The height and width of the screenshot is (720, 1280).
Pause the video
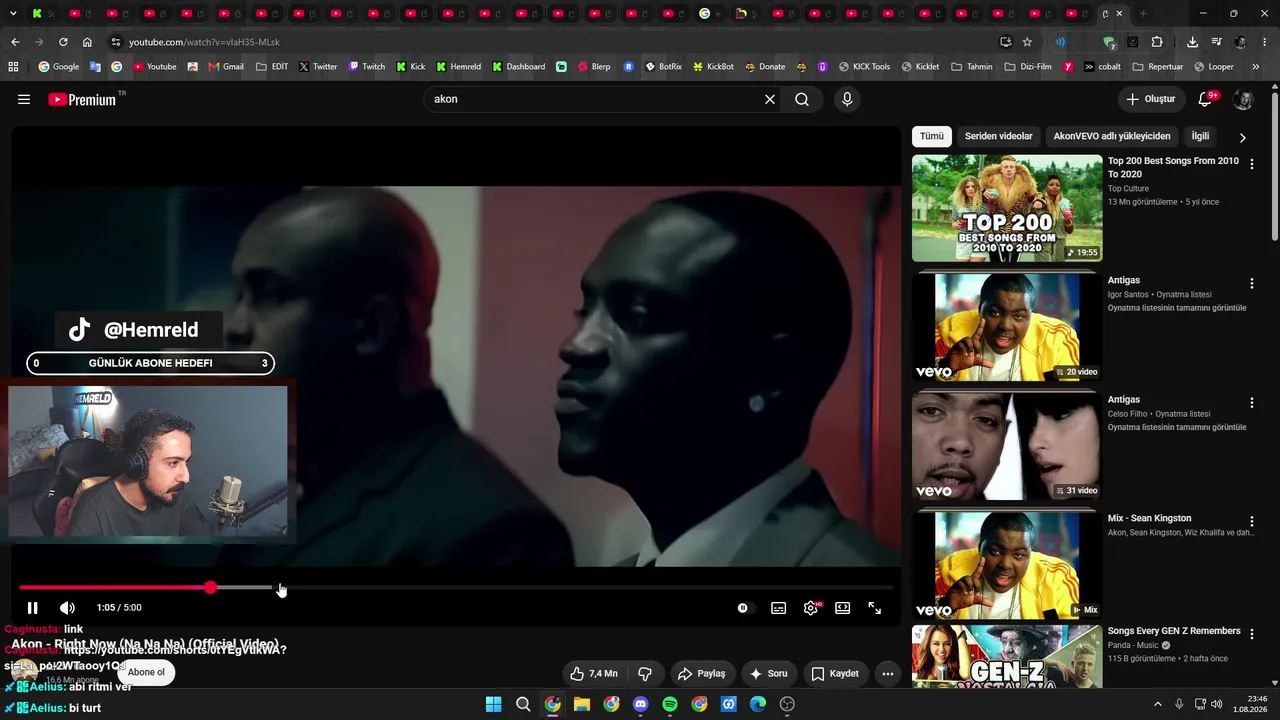coord(33,607)
